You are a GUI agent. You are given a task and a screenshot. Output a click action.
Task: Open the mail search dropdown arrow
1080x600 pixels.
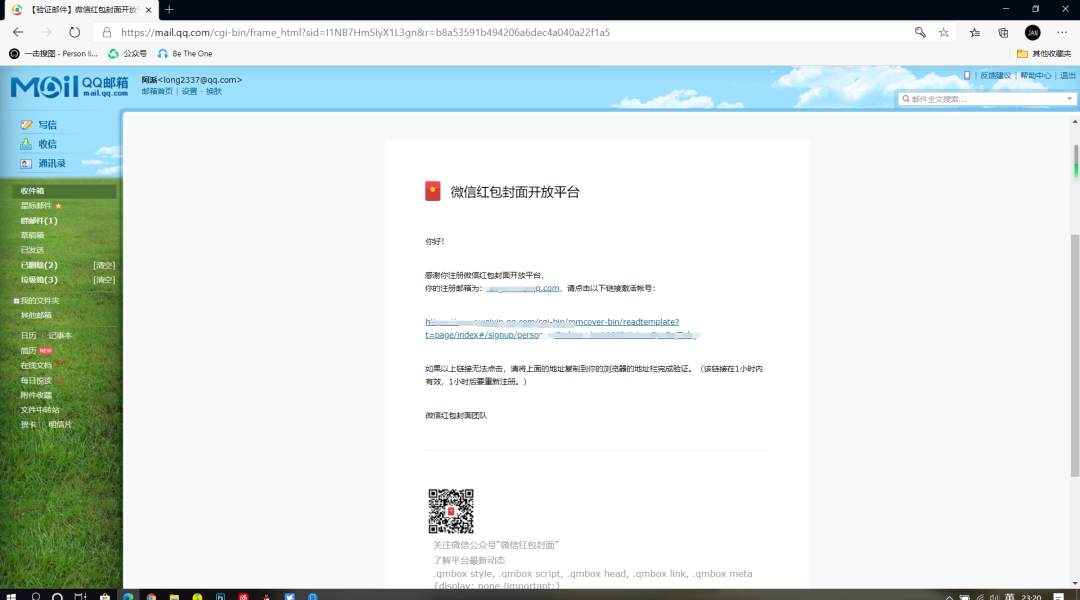click(x=1069, y=99)
